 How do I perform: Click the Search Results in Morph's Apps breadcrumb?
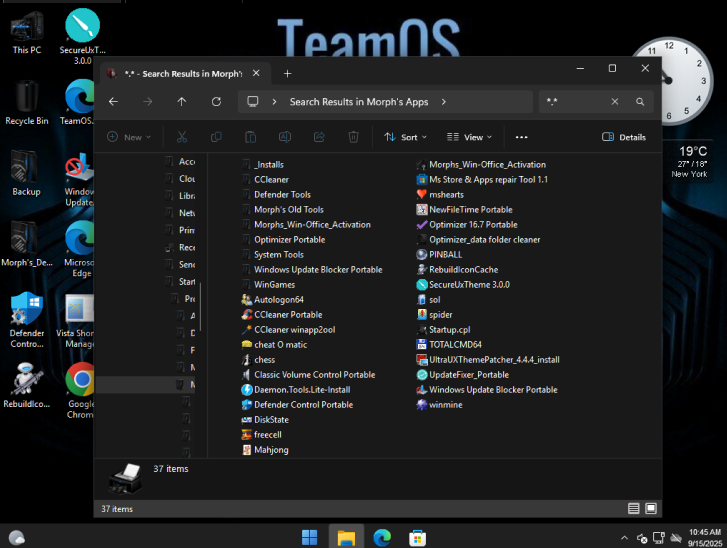tap(359, 102)
